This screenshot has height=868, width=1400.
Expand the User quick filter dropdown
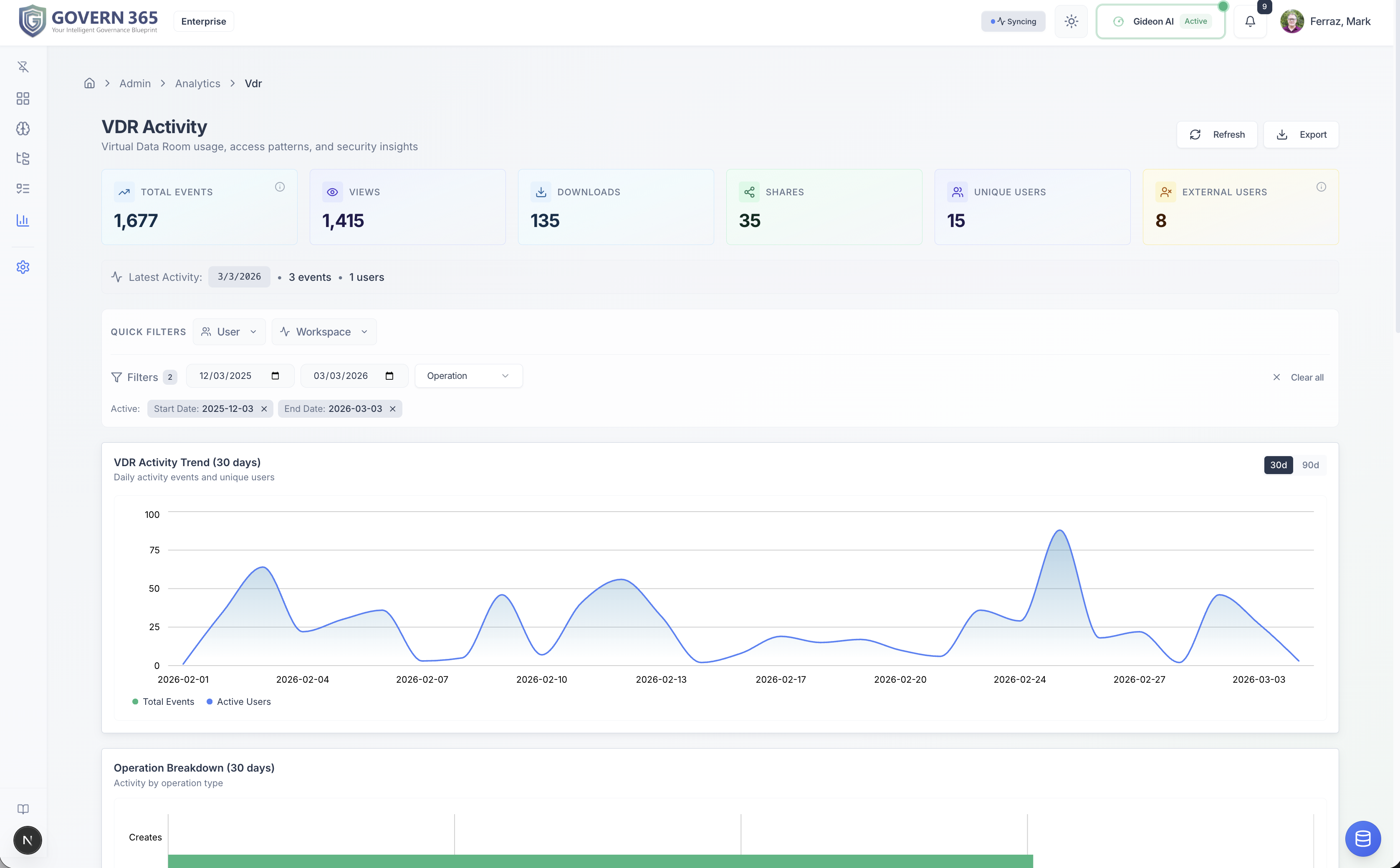click(x=229, y=332)
